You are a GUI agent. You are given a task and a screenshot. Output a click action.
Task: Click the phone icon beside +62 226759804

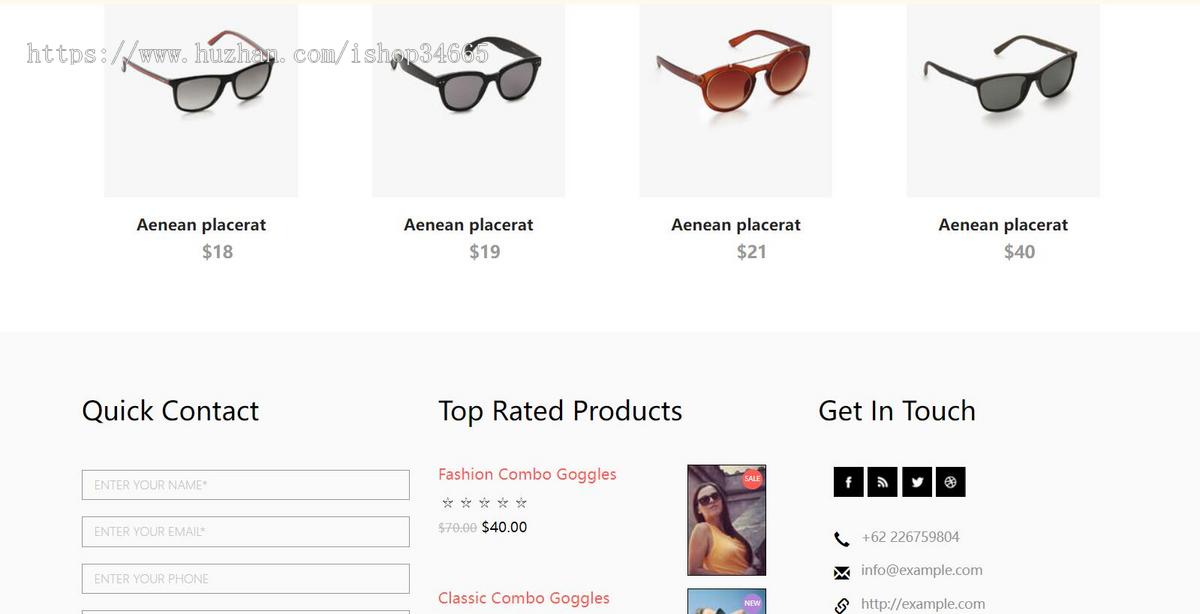[x=841, y=539]
